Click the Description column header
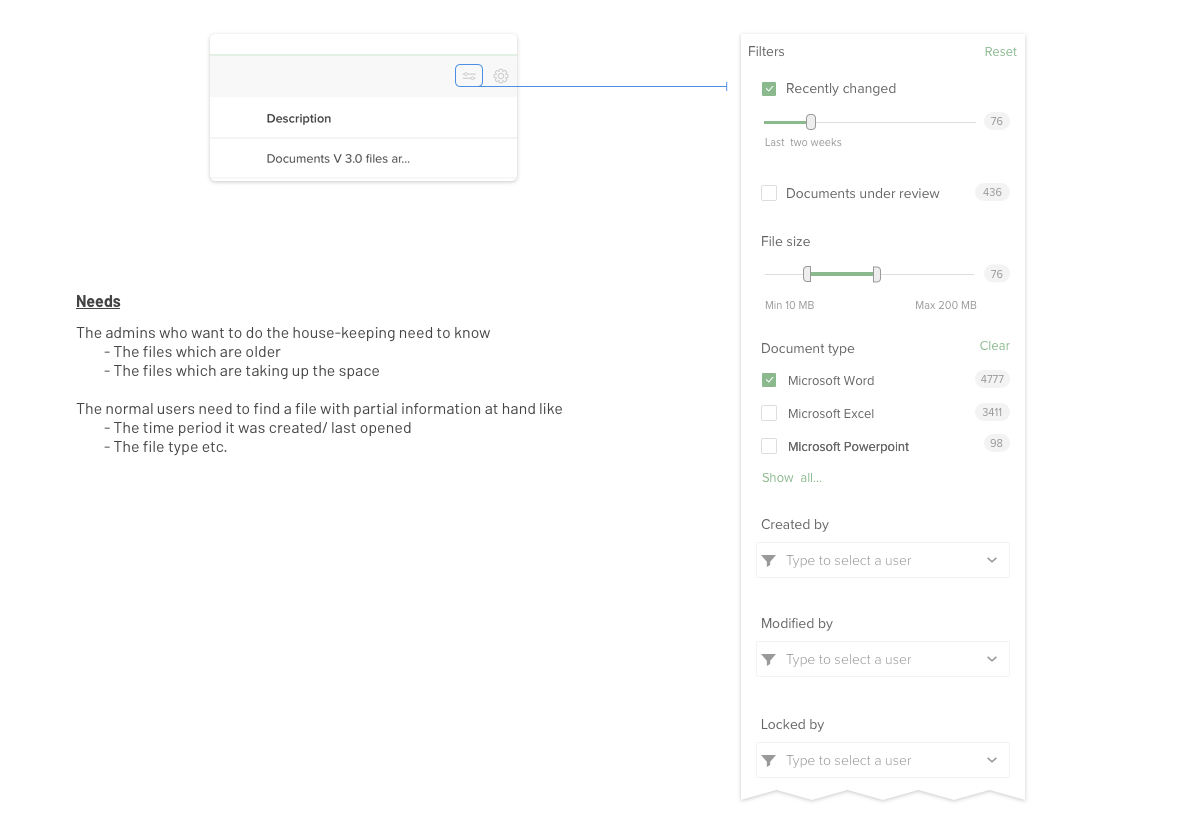This screenshot has width=1194, height=834. (x=299, y=119)
